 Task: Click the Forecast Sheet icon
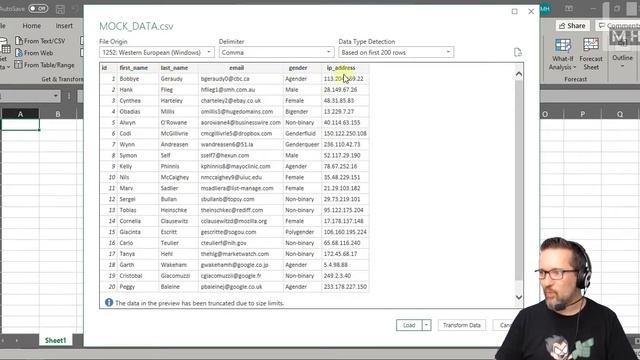pyautogui.click(x=591, y=45)
